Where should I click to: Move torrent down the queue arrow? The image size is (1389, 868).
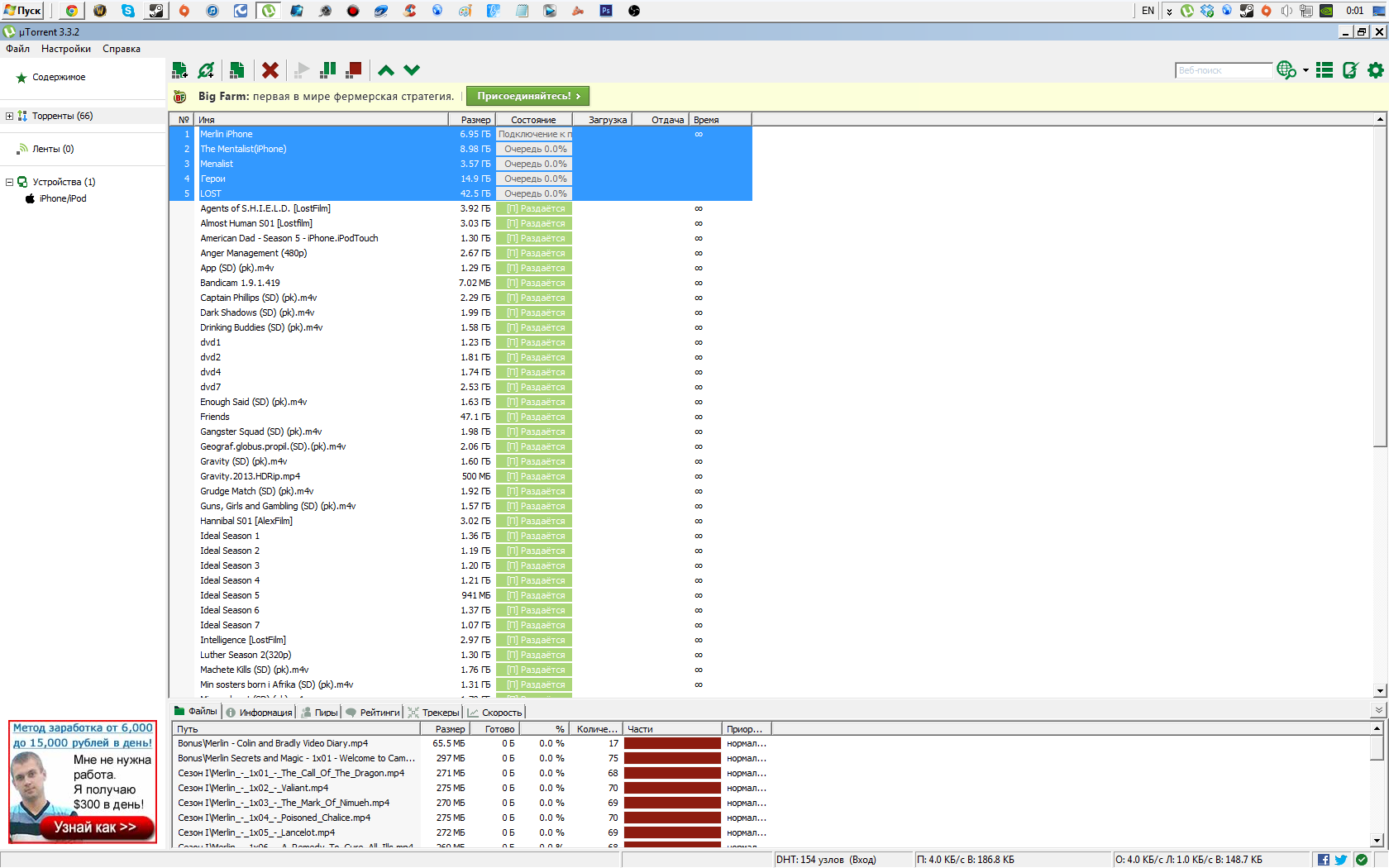(412, 70)
